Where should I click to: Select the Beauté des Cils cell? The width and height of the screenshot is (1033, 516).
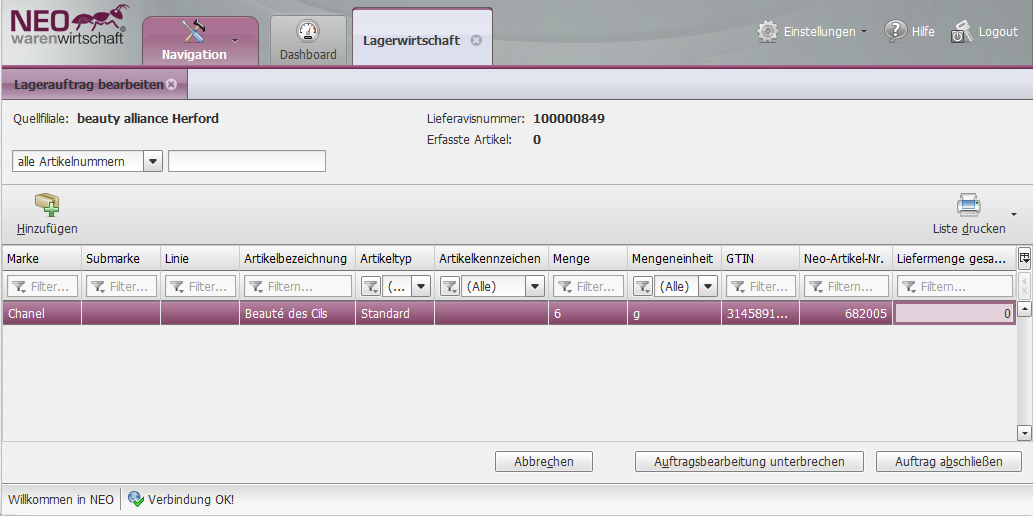298,314
